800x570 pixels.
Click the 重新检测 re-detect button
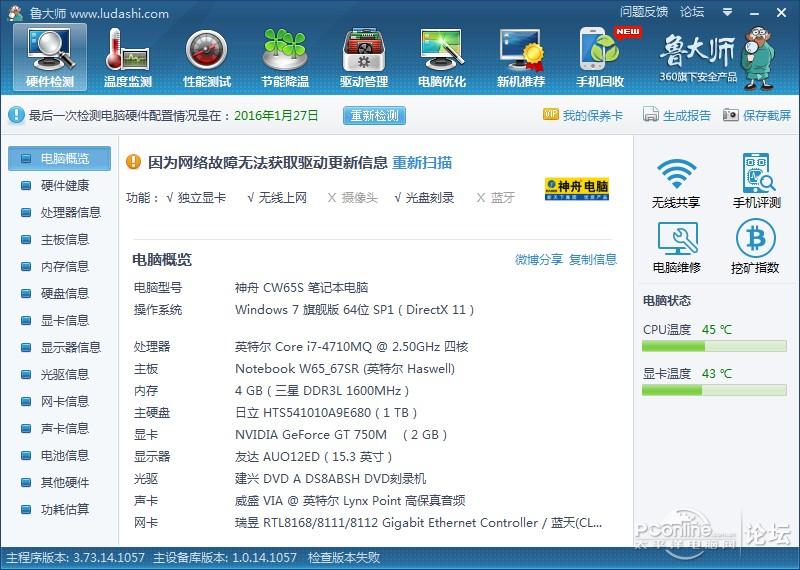pos(374,115)
